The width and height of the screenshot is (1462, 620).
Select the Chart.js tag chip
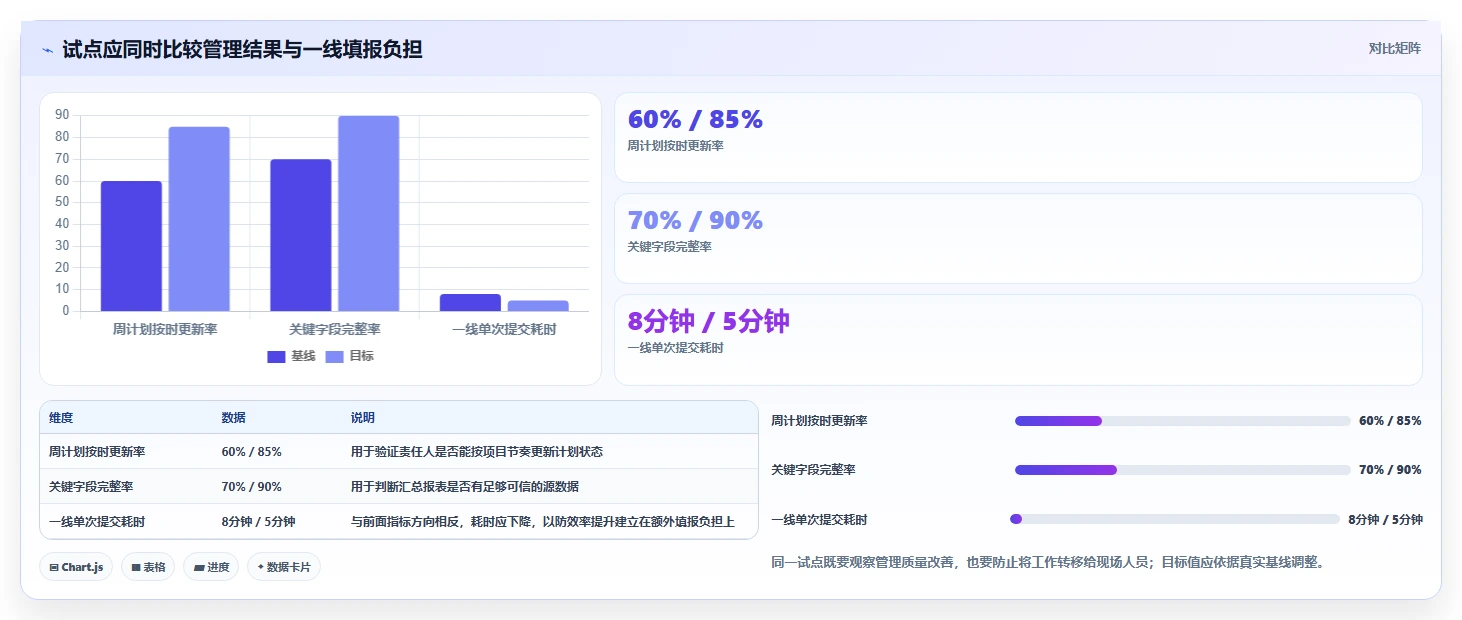point(76,567)
